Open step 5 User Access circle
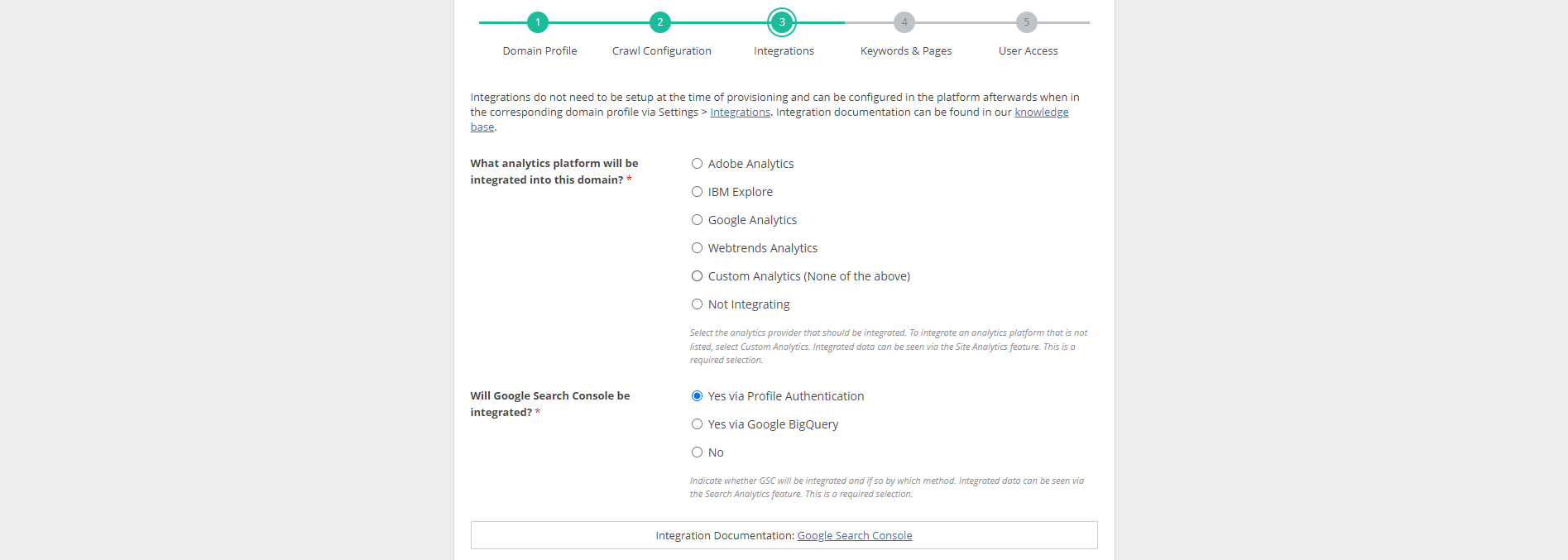Screen dimensions: 1568x560 coord(1026,22)
